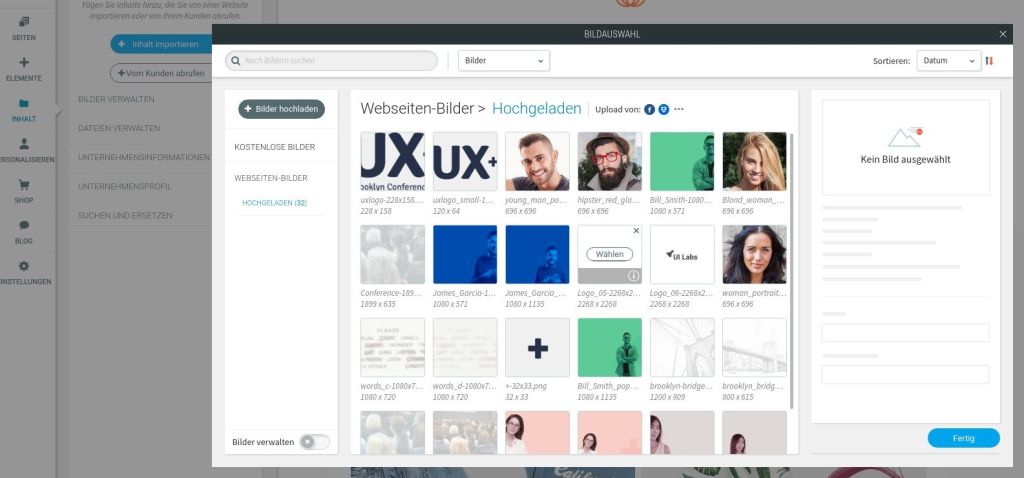Show info for Logo_05 image

tap(633, 276)
